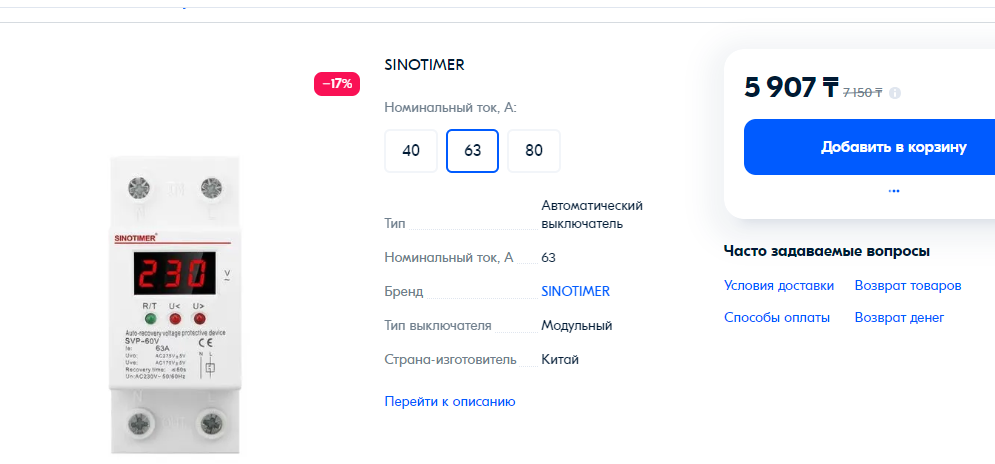Select the 40 A current option
Image resolution: width=995 pixels, height=464 pixels.
pyautogui.click(x=411, y=151)
